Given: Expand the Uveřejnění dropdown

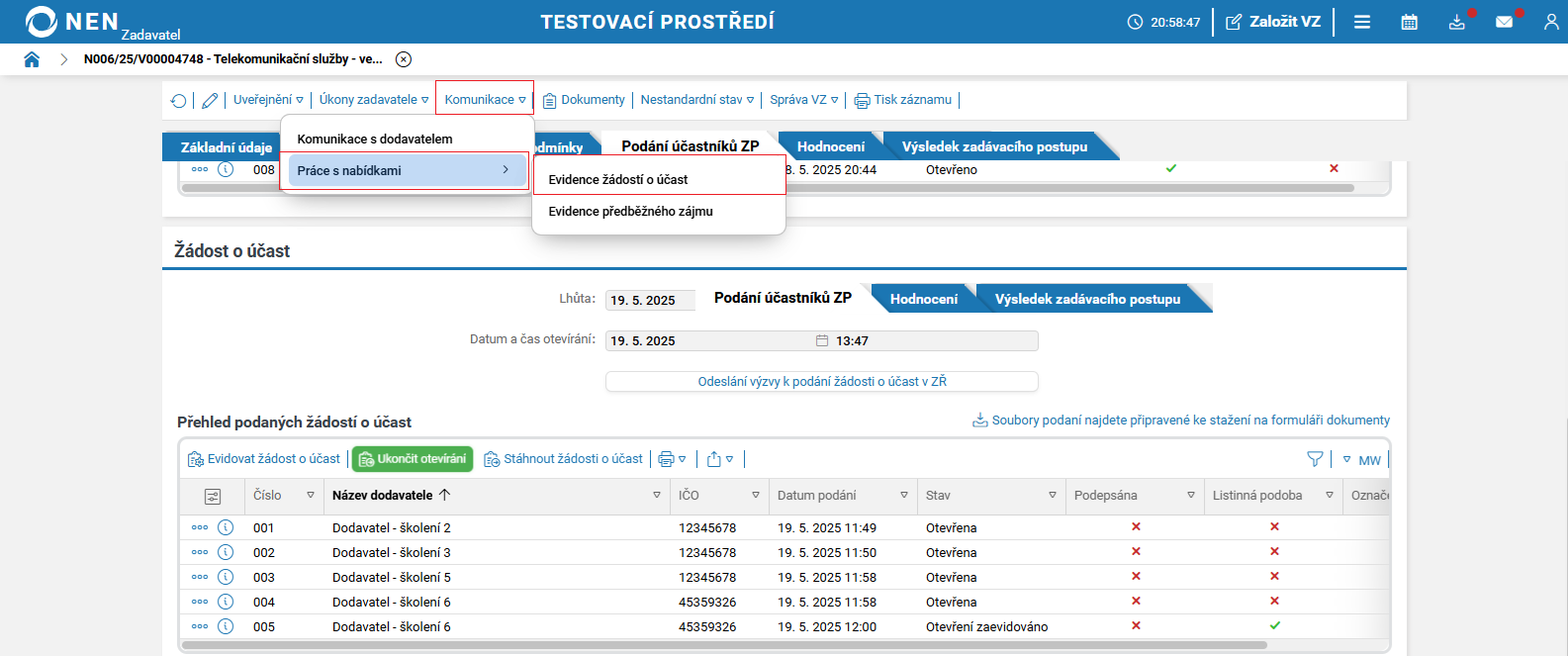Looking at the screenshot, I should [268, 100].
